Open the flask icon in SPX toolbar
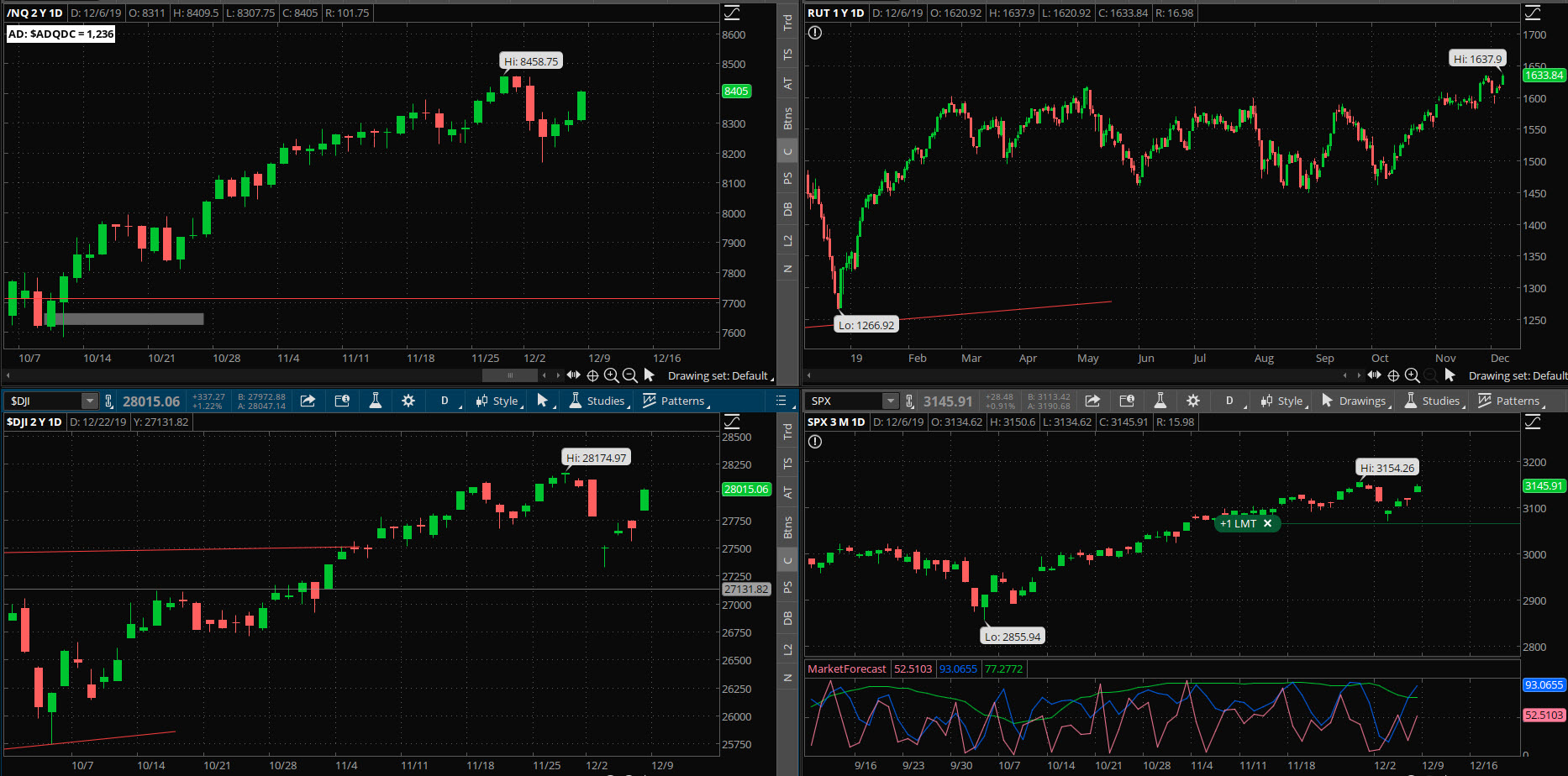The height and width of the screenshot is (776, 1568). click(1160, 401)
